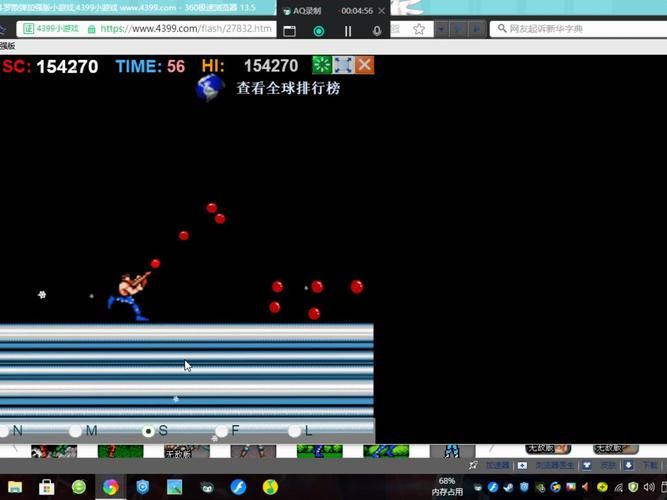Select the S weapon radio button

point(148,431)
